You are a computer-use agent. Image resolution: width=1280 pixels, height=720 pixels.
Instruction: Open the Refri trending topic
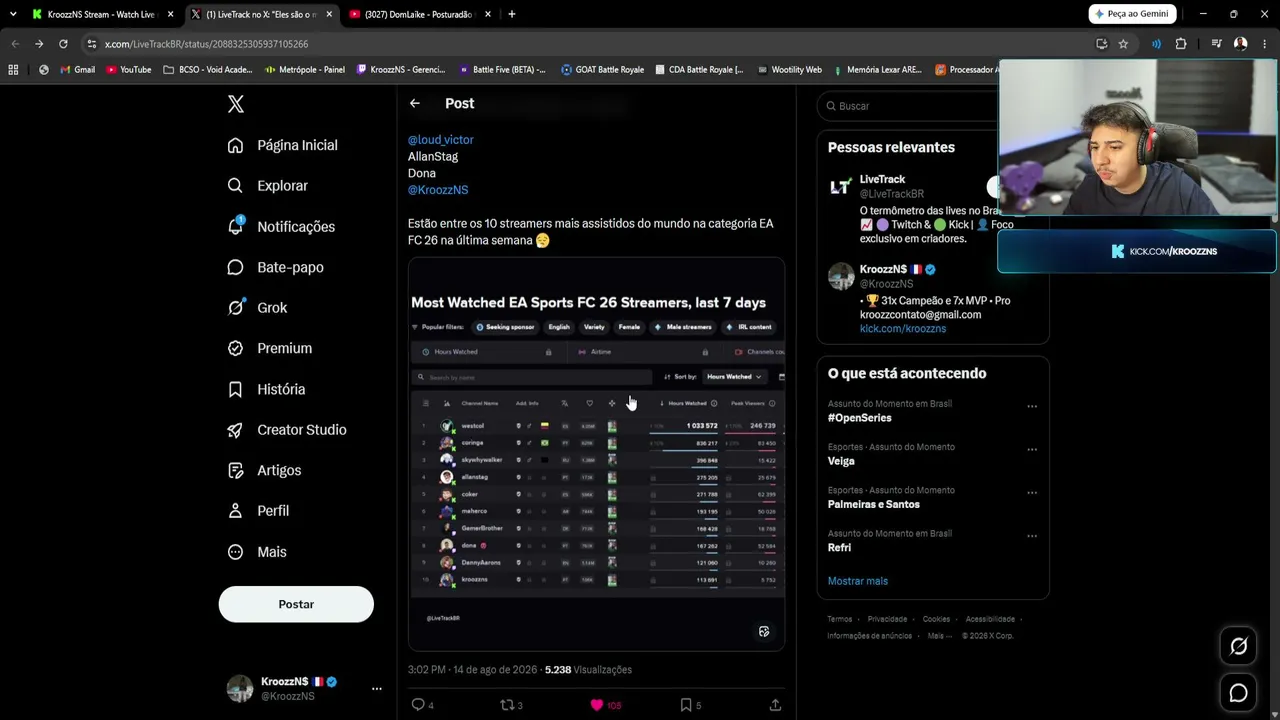[839, 547]
